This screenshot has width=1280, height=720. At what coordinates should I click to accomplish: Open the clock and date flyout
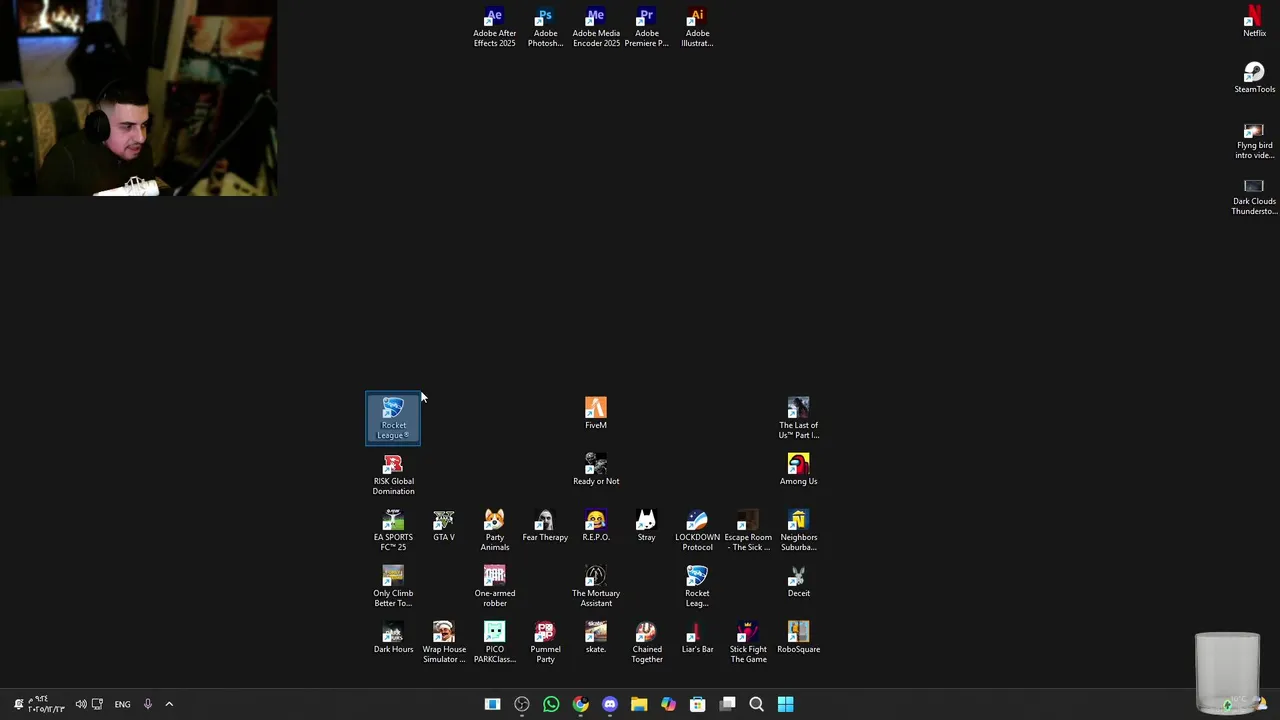(x=47, y=704)
